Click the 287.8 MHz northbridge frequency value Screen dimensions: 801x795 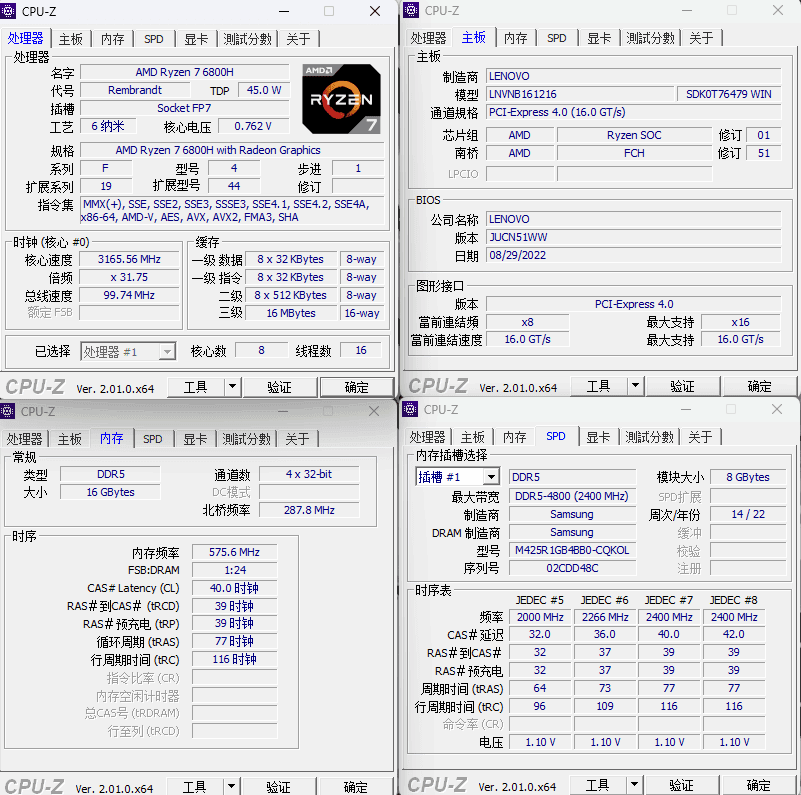pos(309,510)
